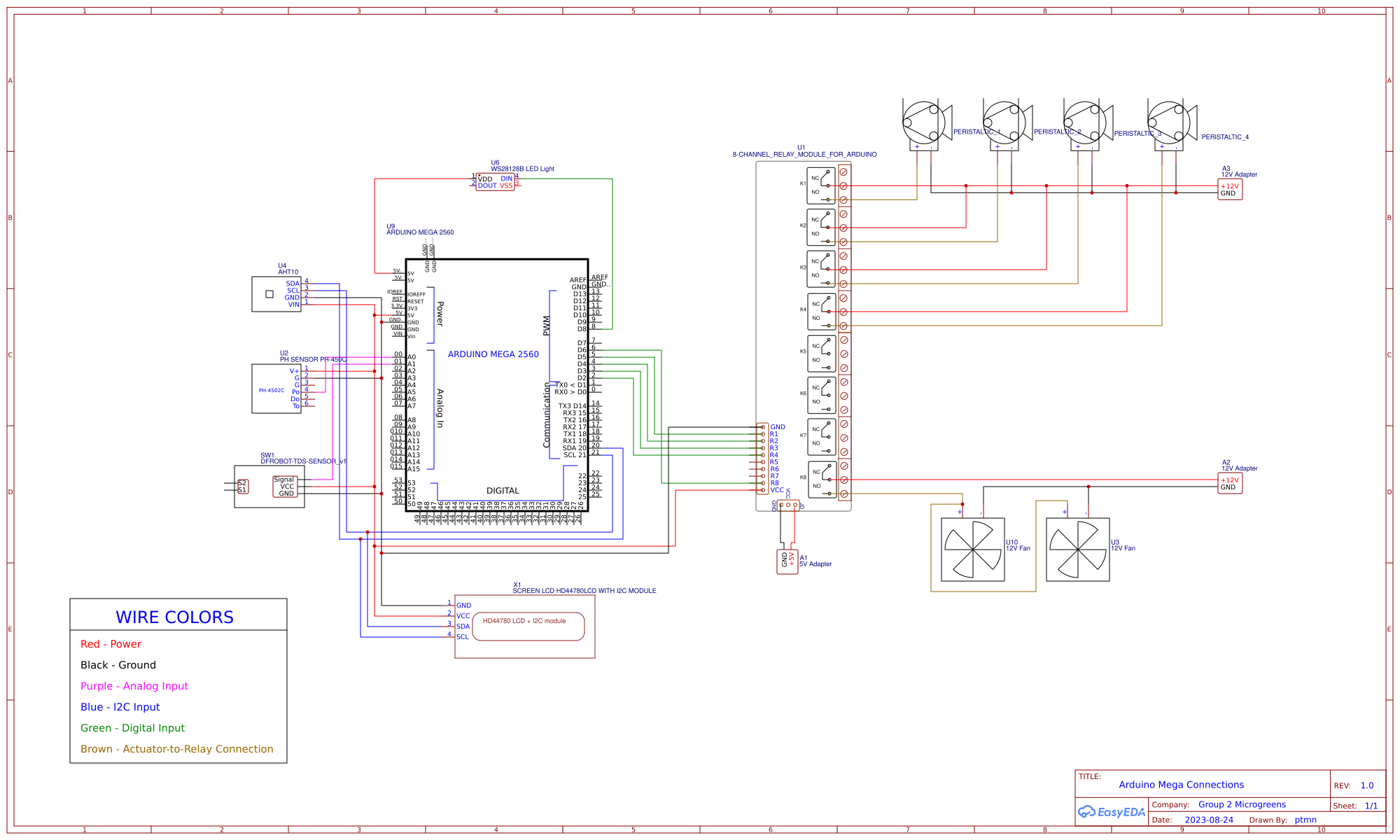Image resolution: width=1400 pixels, height=840 pixels.
Task: Select the Group 2 Microgreens company label
Action: point(1242,804)
